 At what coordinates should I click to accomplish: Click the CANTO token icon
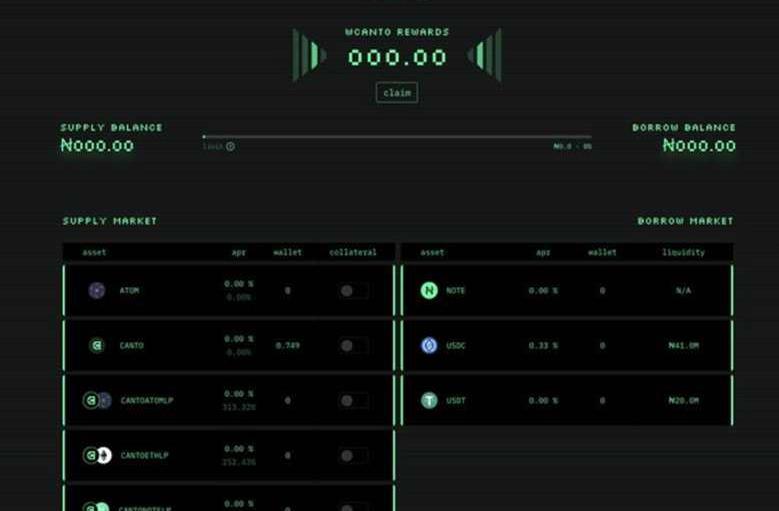97,346
